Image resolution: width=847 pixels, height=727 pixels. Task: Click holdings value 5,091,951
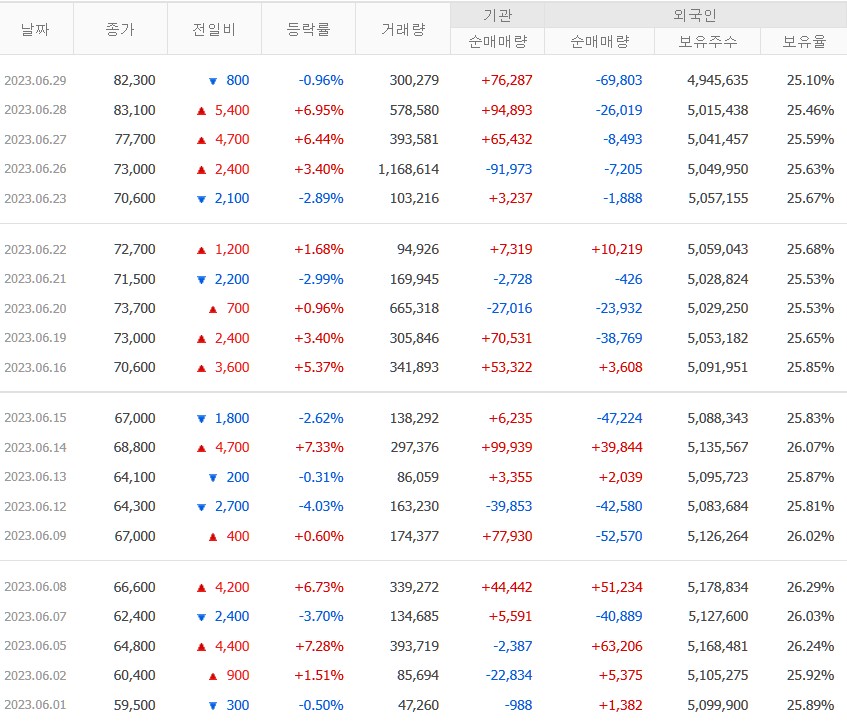click(718, 367)
